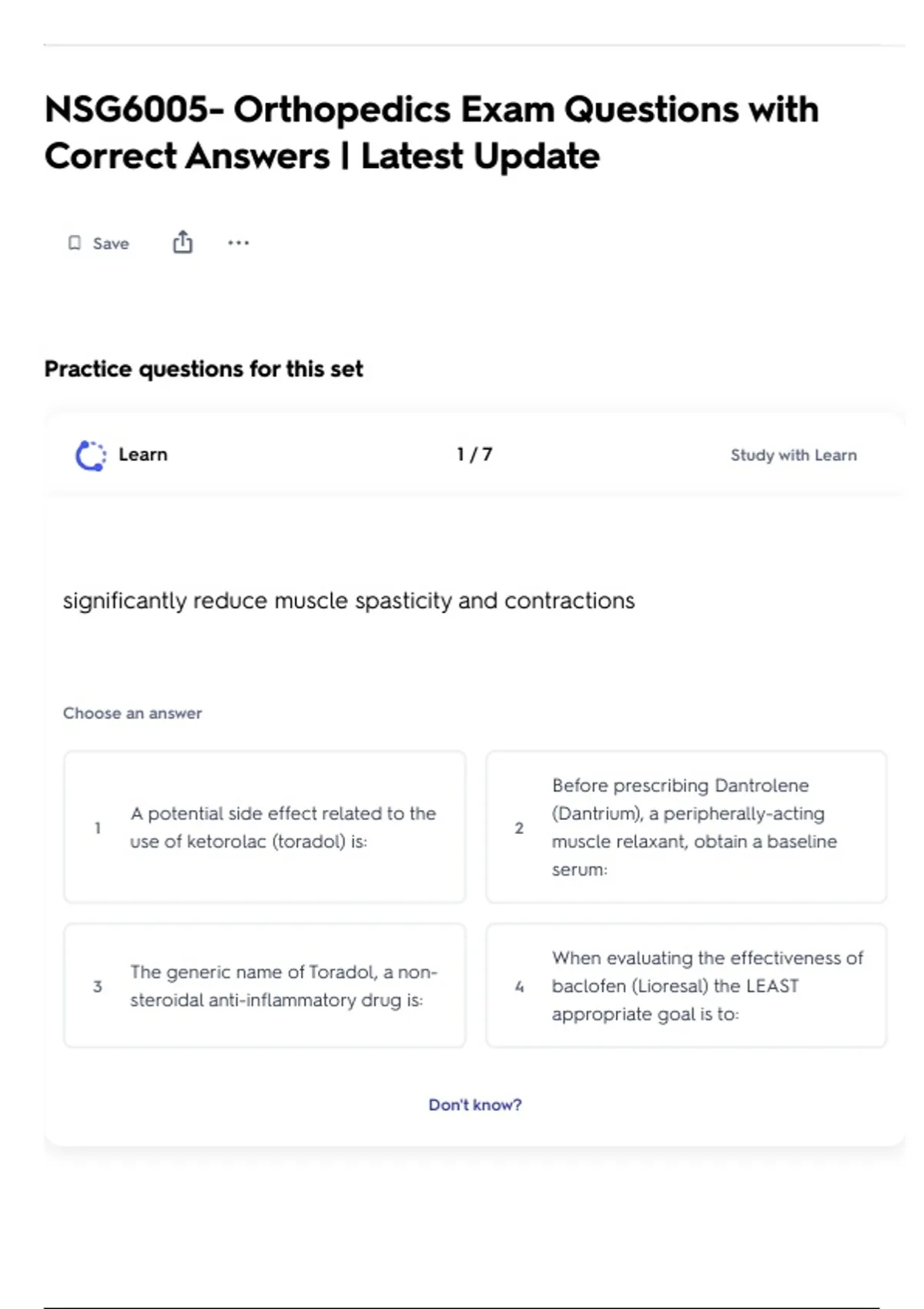The width and height of the screenshot is (924, 1309).
Task: Click the Learn circular logo icon
Action: coord(91,455)
